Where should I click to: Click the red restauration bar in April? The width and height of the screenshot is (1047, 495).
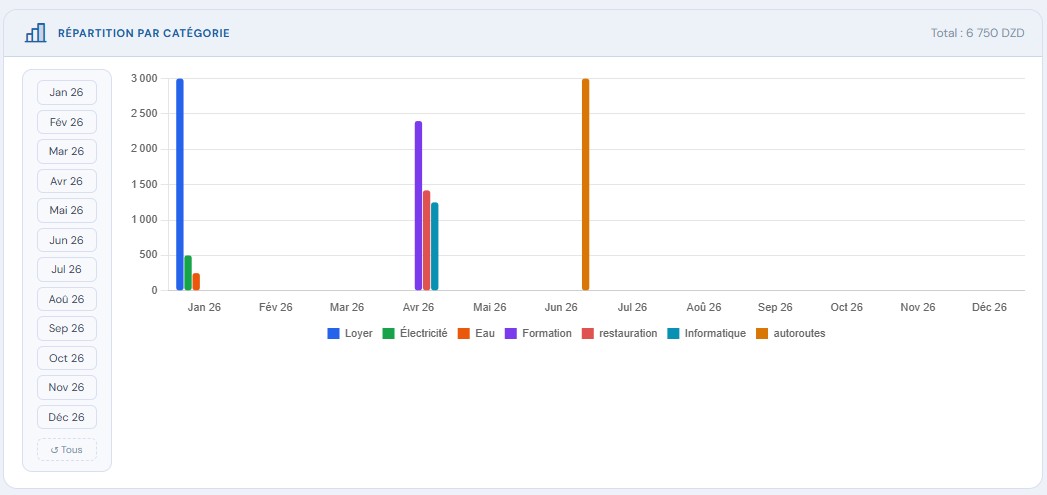pyautogui.click(x=427, y=240)
